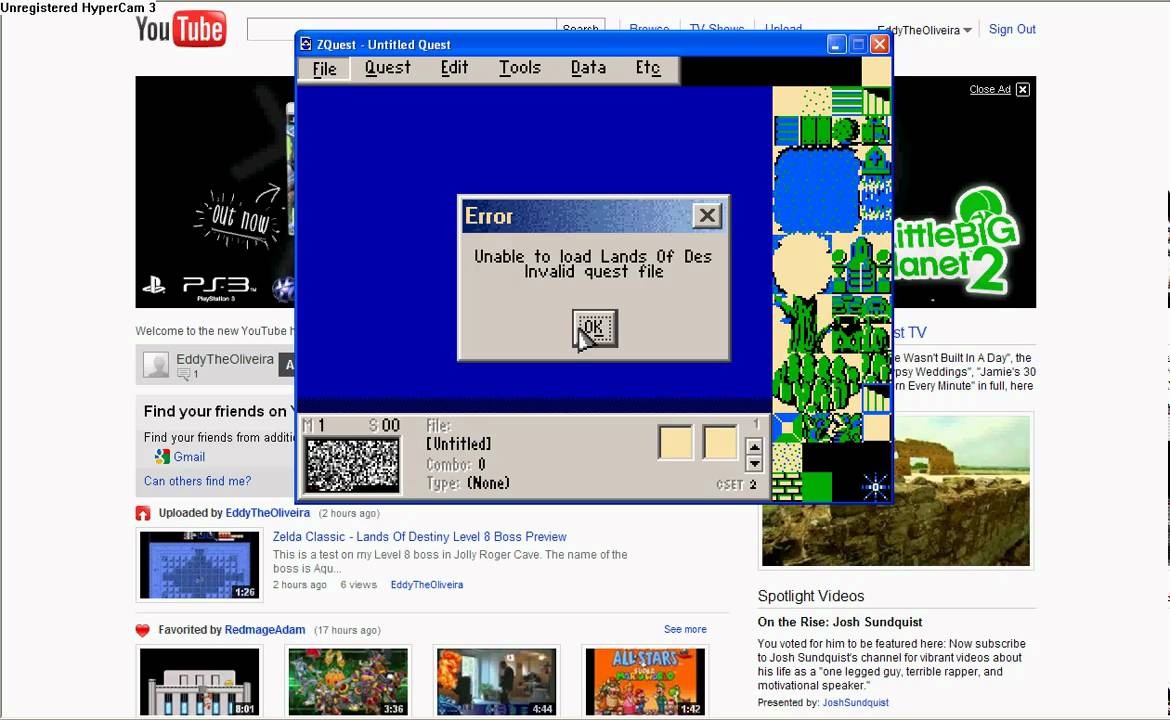Open the Edit menu in ZQuest
This screenshot has height=720, width=1170.
[x=454, y=68]
